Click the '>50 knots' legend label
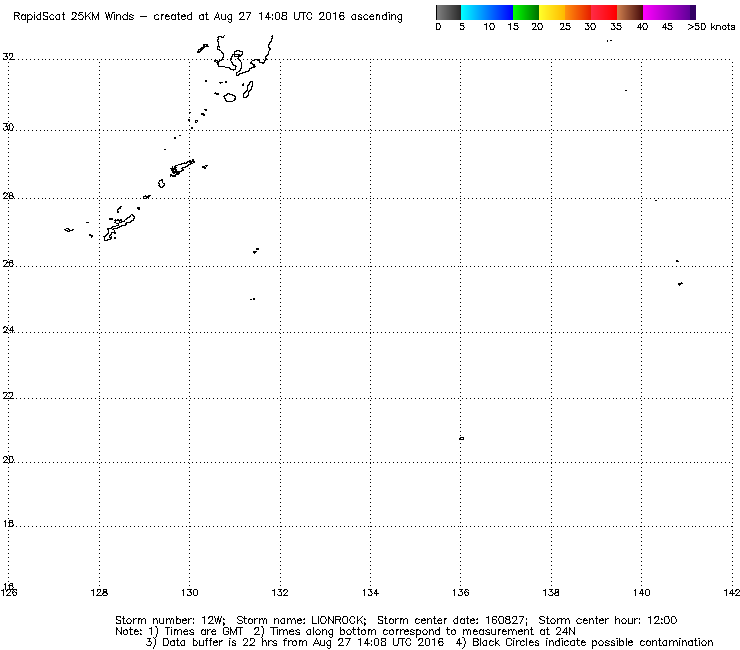 tap(711, 27)
